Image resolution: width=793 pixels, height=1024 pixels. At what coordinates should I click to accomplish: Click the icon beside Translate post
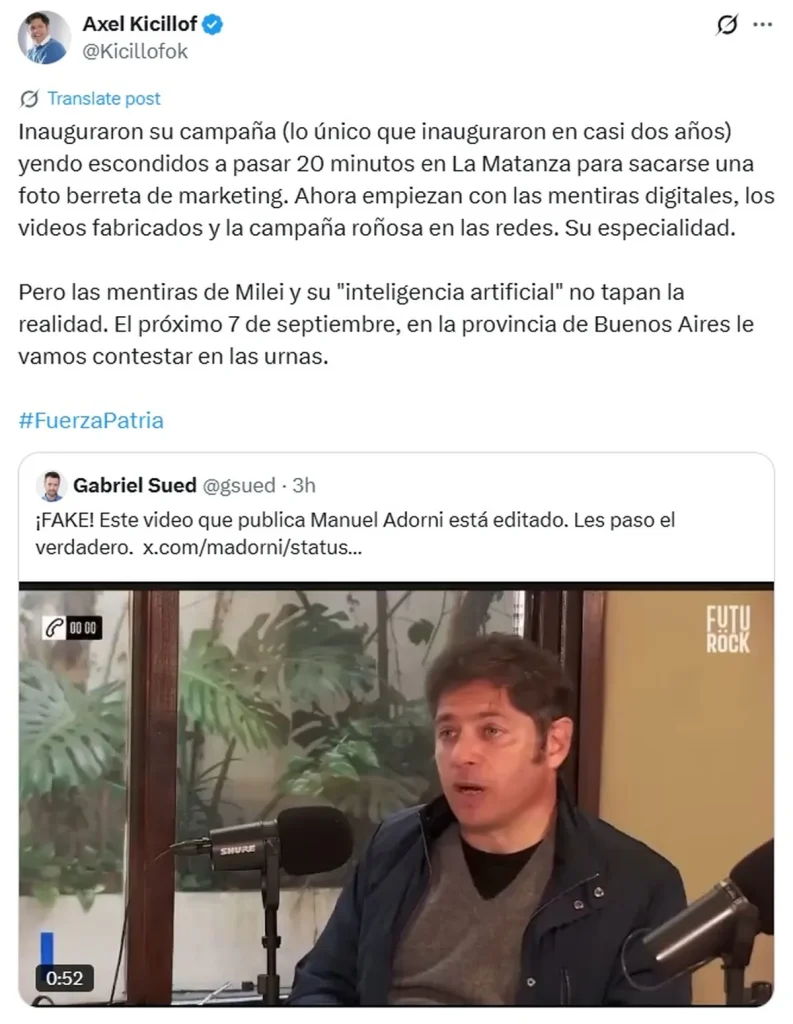tap(29, 99)
